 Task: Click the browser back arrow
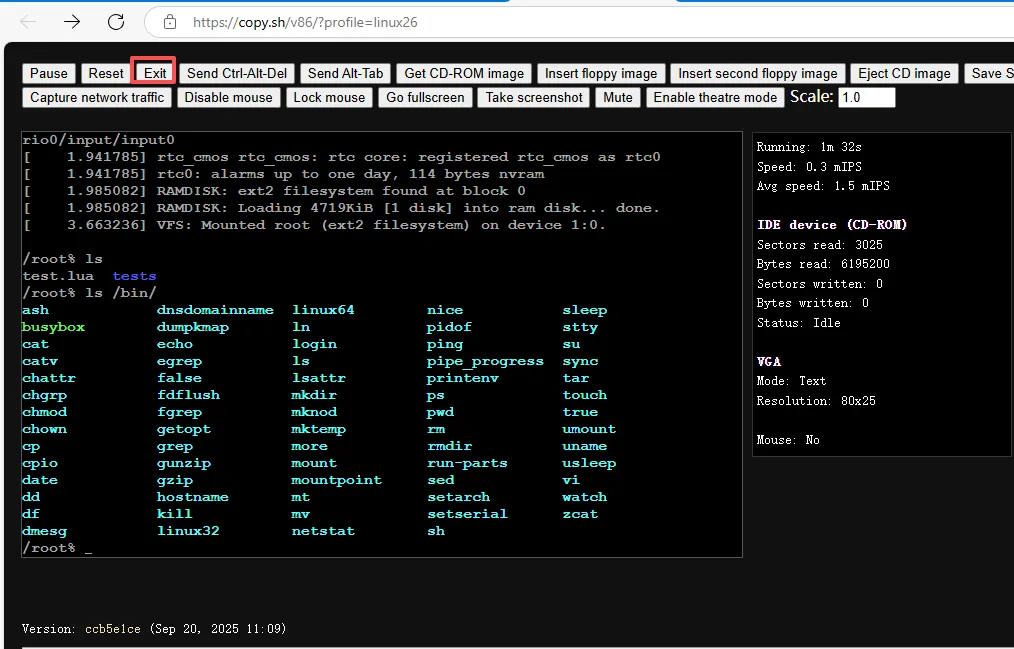pos(28,22)
